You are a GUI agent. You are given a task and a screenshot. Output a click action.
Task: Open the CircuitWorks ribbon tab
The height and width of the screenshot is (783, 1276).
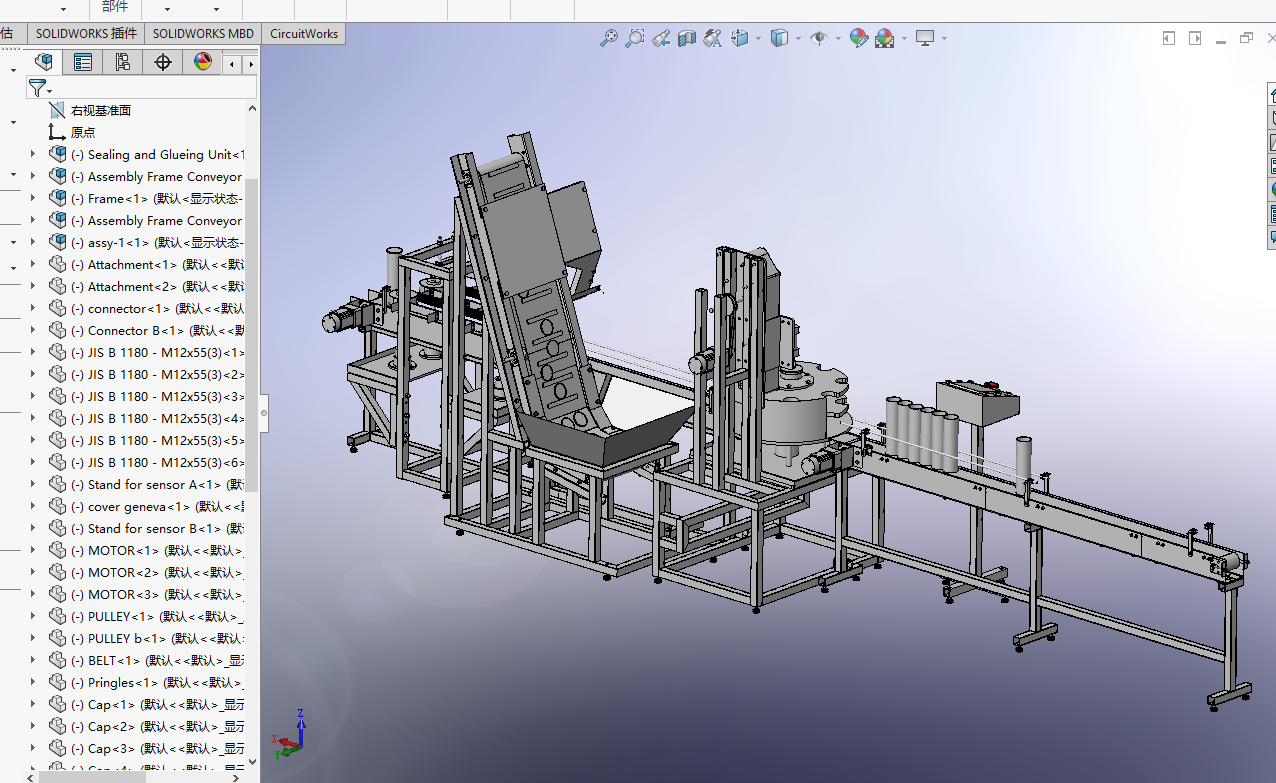[x=304, y=33]
